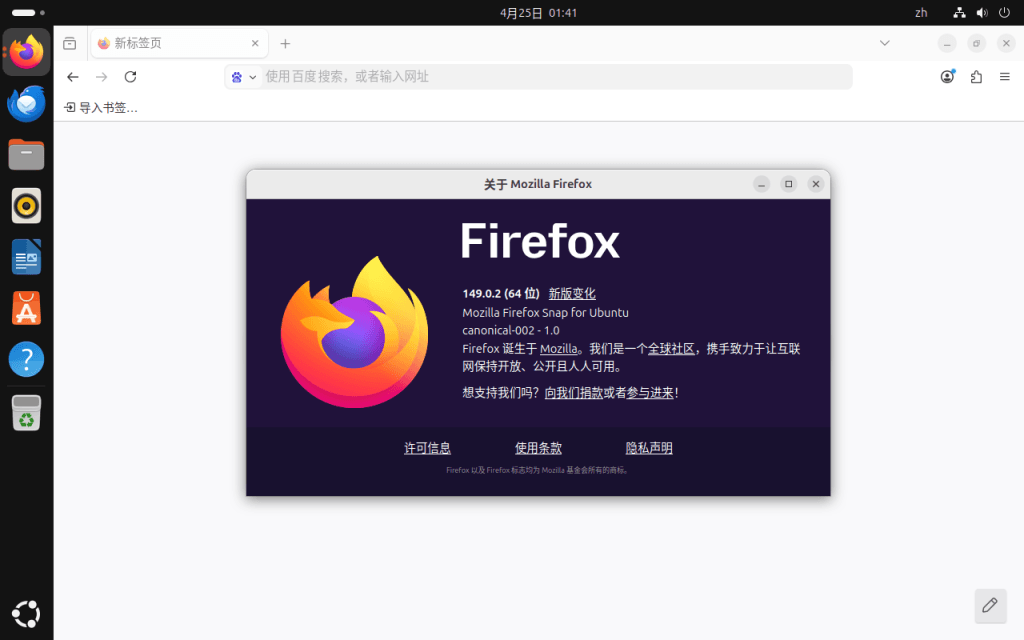Open the Activities pill in top-left corner
This screenshot has width=1024, height=640.
point(28,13)
